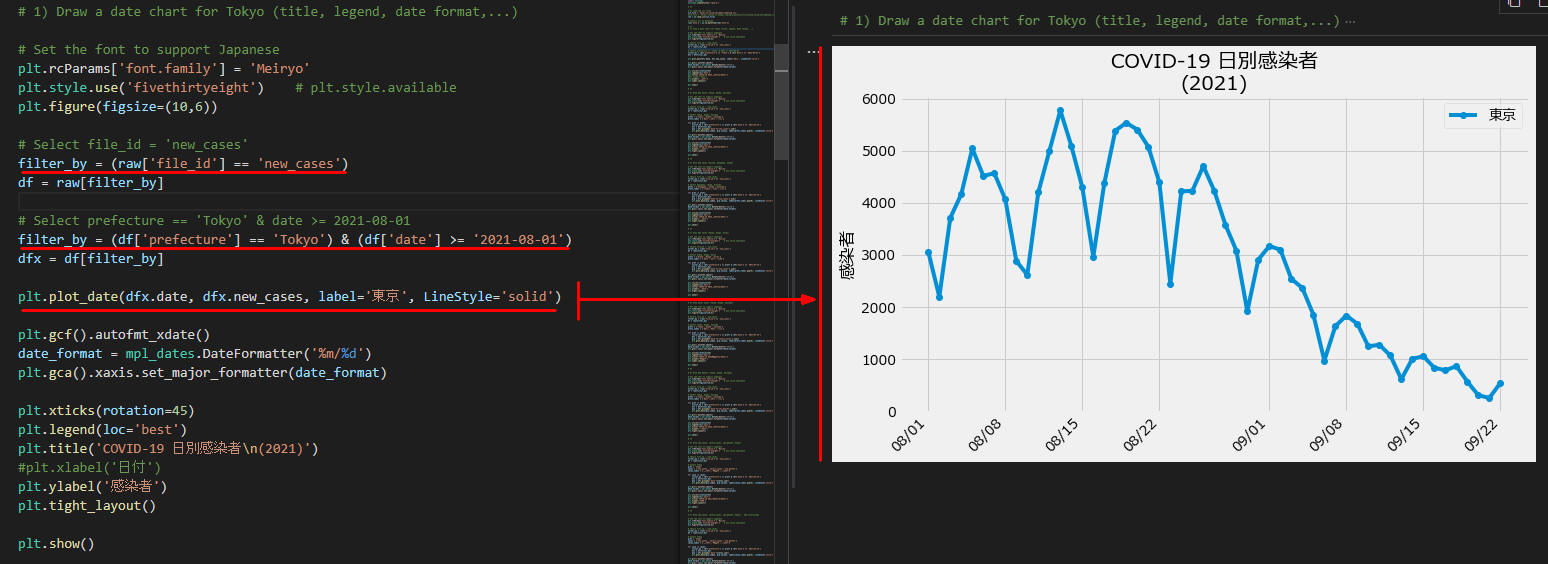
Task: Click the 3000 y-axis tick label
Action: [878, 255]
